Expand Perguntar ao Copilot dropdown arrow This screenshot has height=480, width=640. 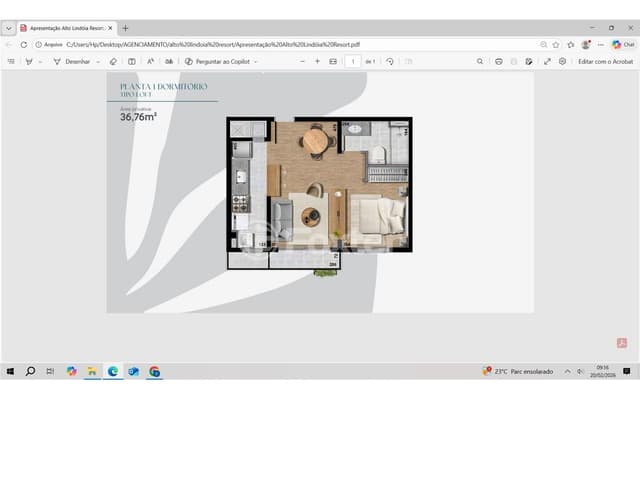point(256,61)
